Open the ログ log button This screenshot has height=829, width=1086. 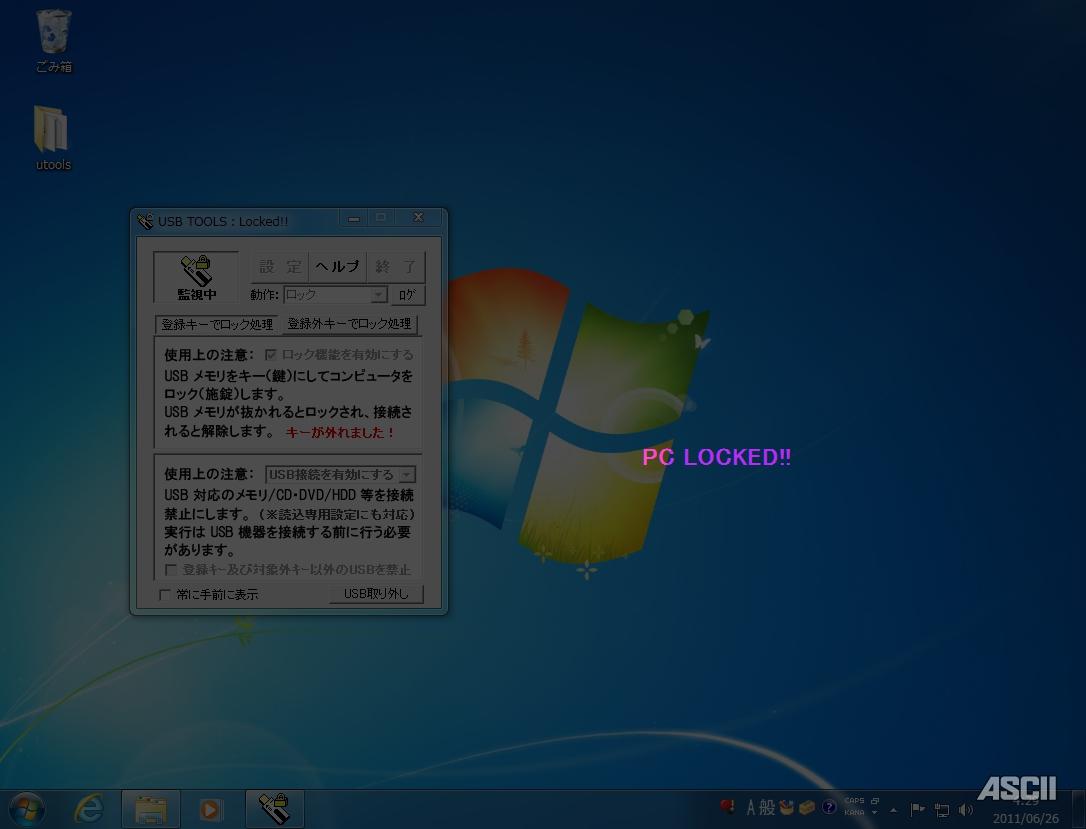coord(407,295)
